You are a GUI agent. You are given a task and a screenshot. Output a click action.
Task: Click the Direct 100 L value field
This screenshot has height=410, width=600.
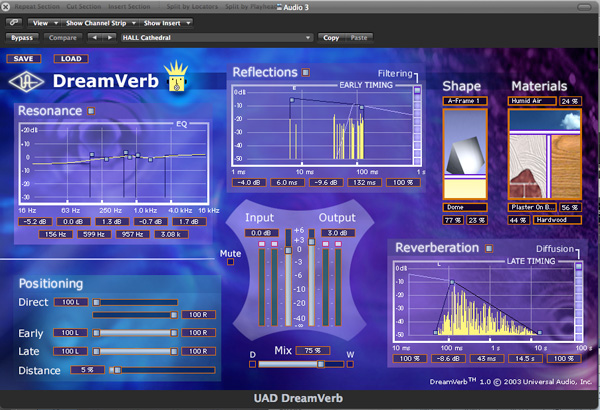coord(71,302)
